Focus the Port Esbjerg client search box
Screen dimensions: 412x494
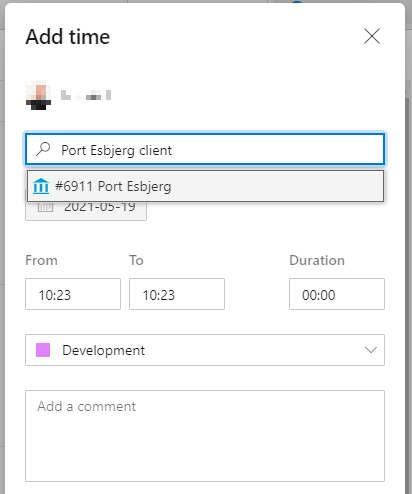[x=205, y=149]
